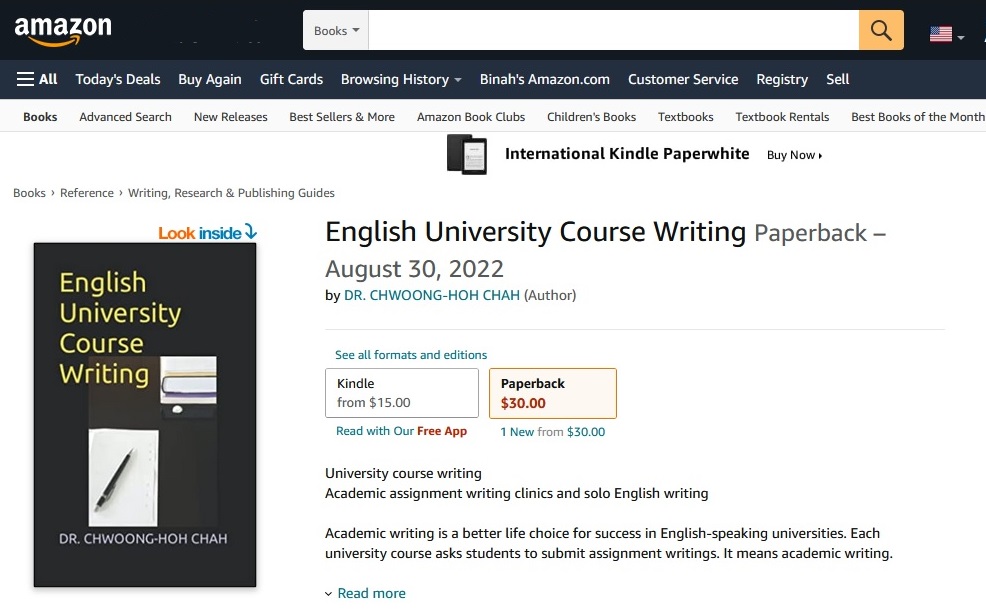The width and height of the screenshot is (986, 612).
Task: Open Writing, Research & Publishing Guides breadcrumb
Action: tap(231, 193)
